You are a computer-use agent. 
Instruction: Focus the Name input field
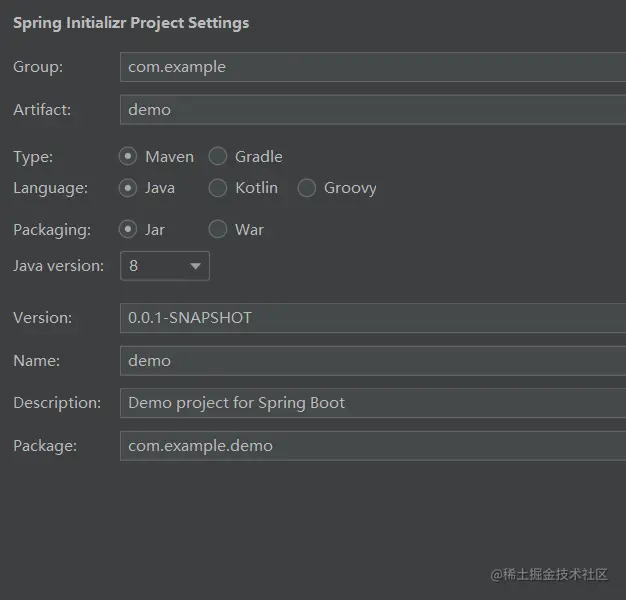coord(373,361)
